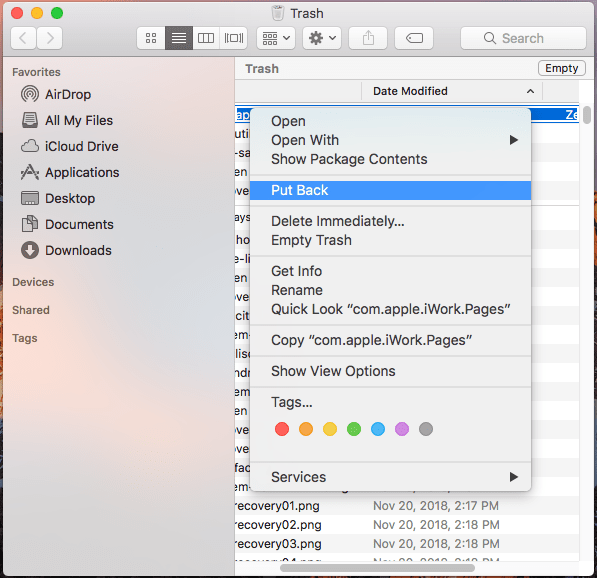Open Desktop in the sidebar

point(58,198)
